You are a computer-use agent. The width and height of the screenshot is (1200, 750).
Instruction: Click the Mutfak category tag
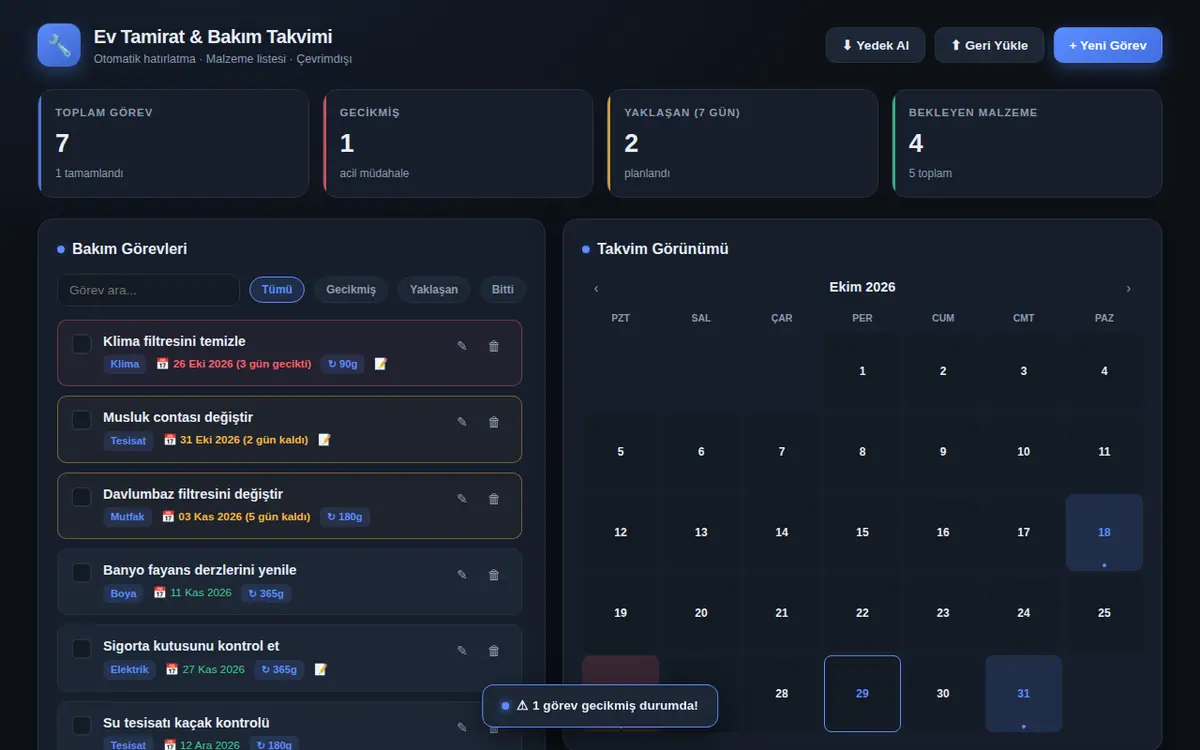point(127,517)
